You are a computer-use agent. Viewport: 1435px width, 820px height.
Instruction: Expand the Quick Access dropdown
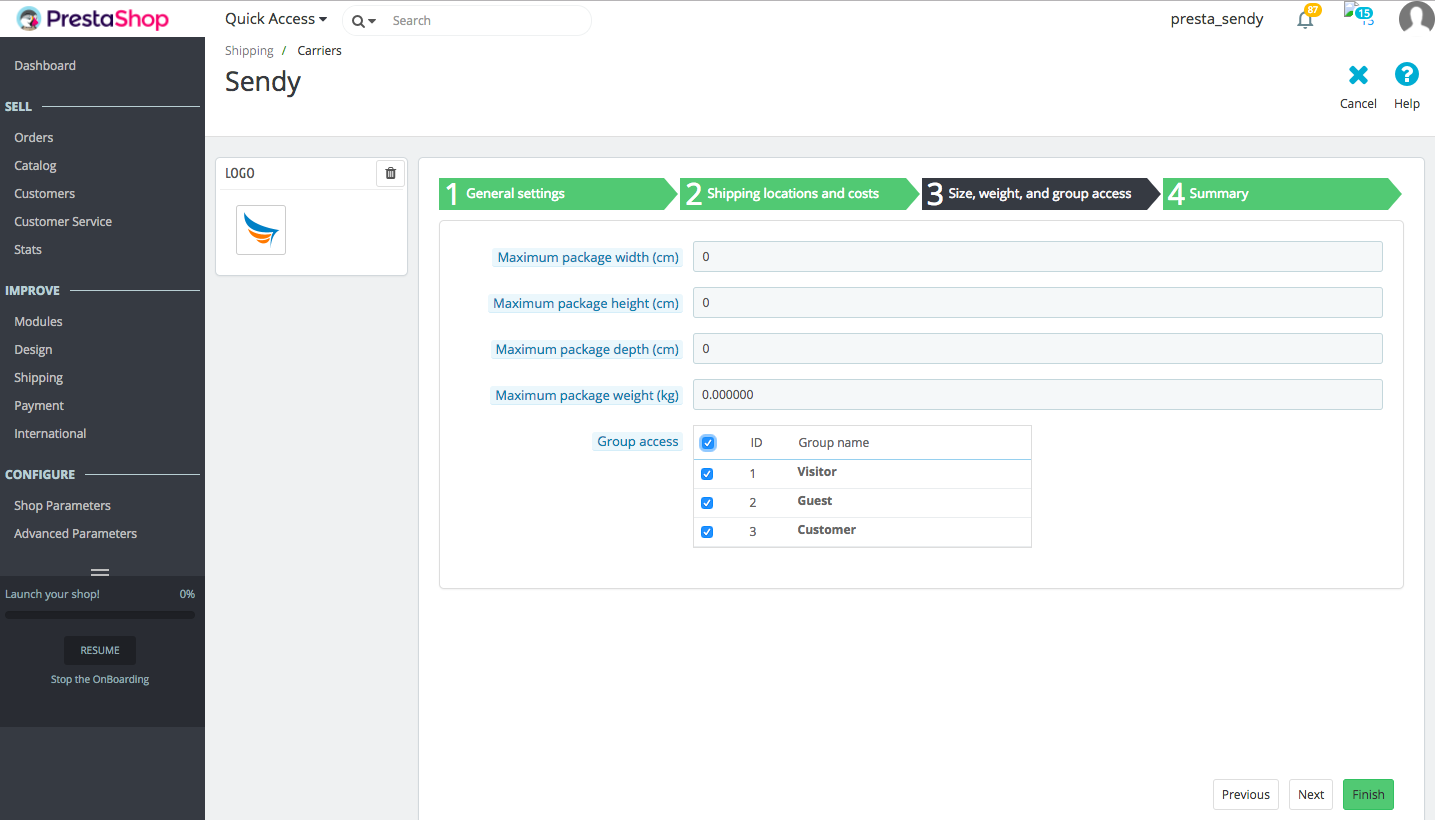coord(276,19)
